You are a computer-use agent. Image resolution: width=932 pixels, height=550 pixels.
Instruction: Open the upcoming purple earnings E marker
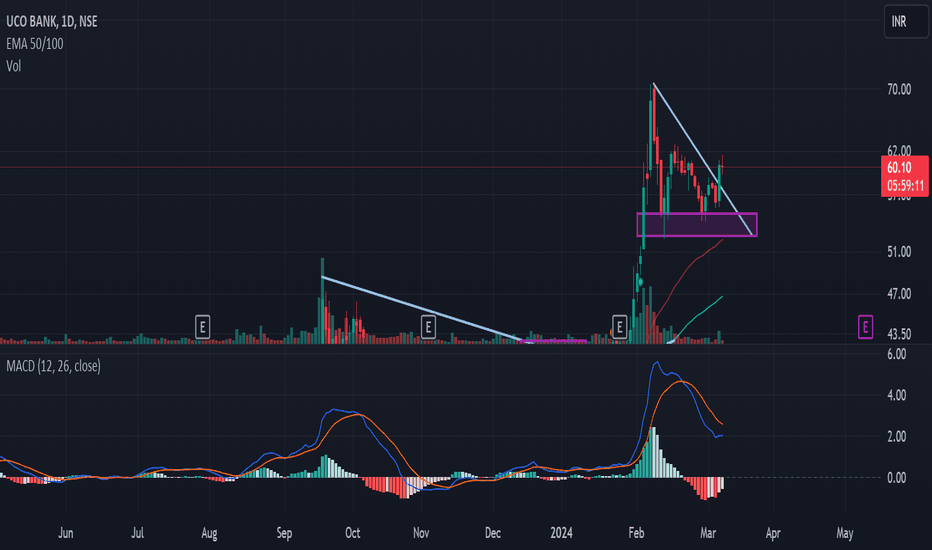tap(865, 327)
